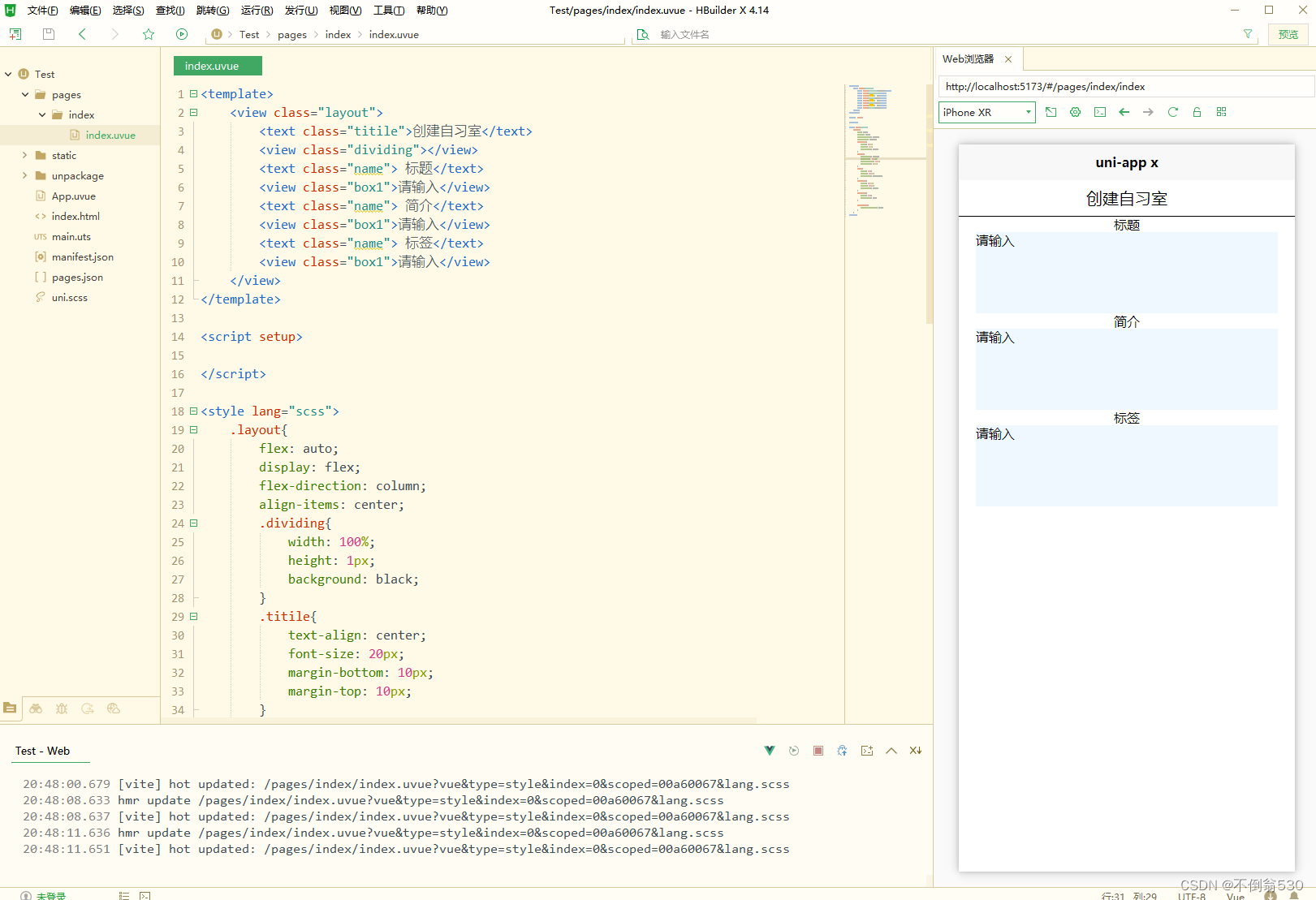Open the 选择(S) menu

(x=128, y=11)
